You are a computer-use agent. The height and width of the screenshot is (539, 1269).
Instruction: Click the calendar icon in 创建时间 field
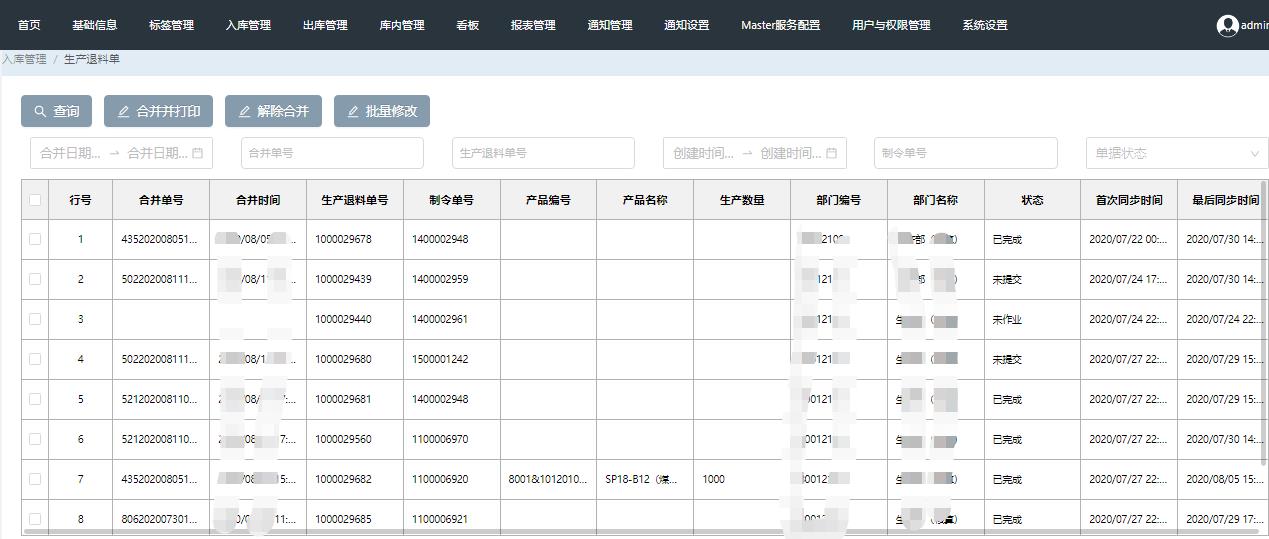pyautogui.click(x=831, y=153)
